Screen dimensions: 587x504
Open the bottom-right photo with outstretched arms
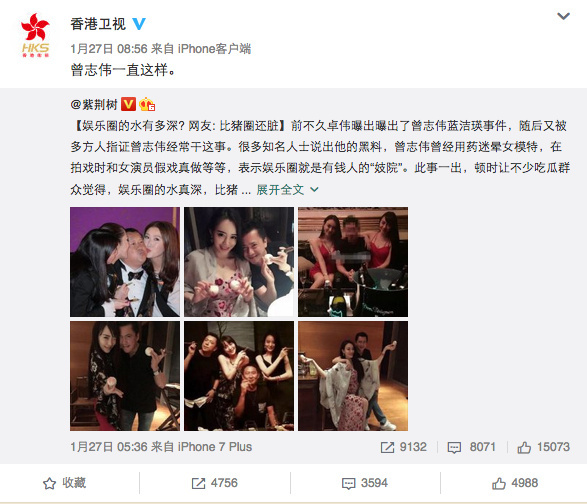click(353, 376)
